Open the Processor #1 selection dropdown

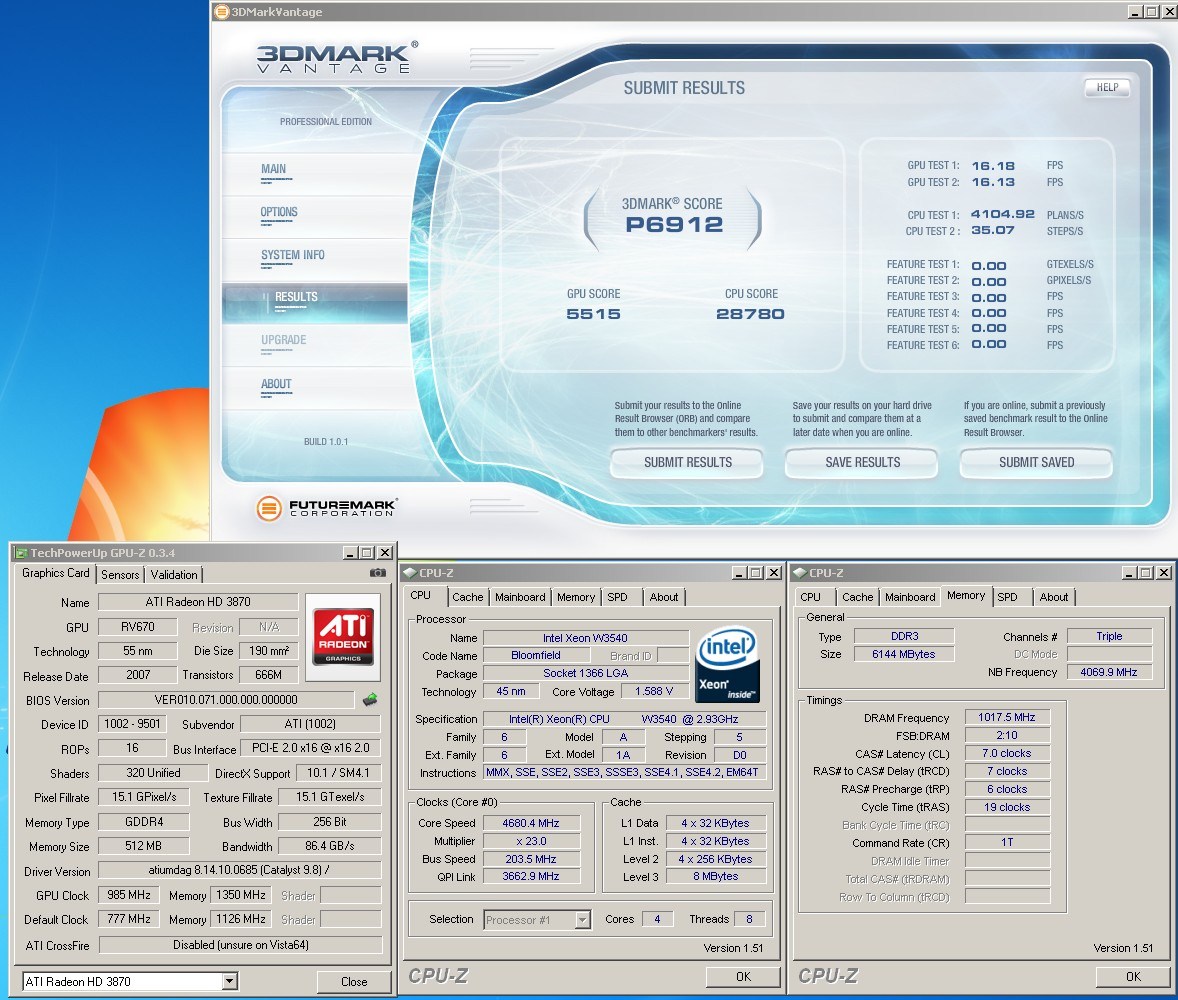pos(582,920)
